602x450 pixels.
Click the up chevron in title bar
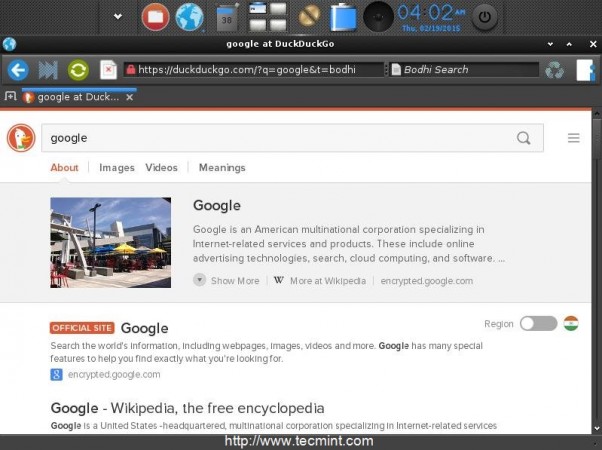click(x=569, y=44)
